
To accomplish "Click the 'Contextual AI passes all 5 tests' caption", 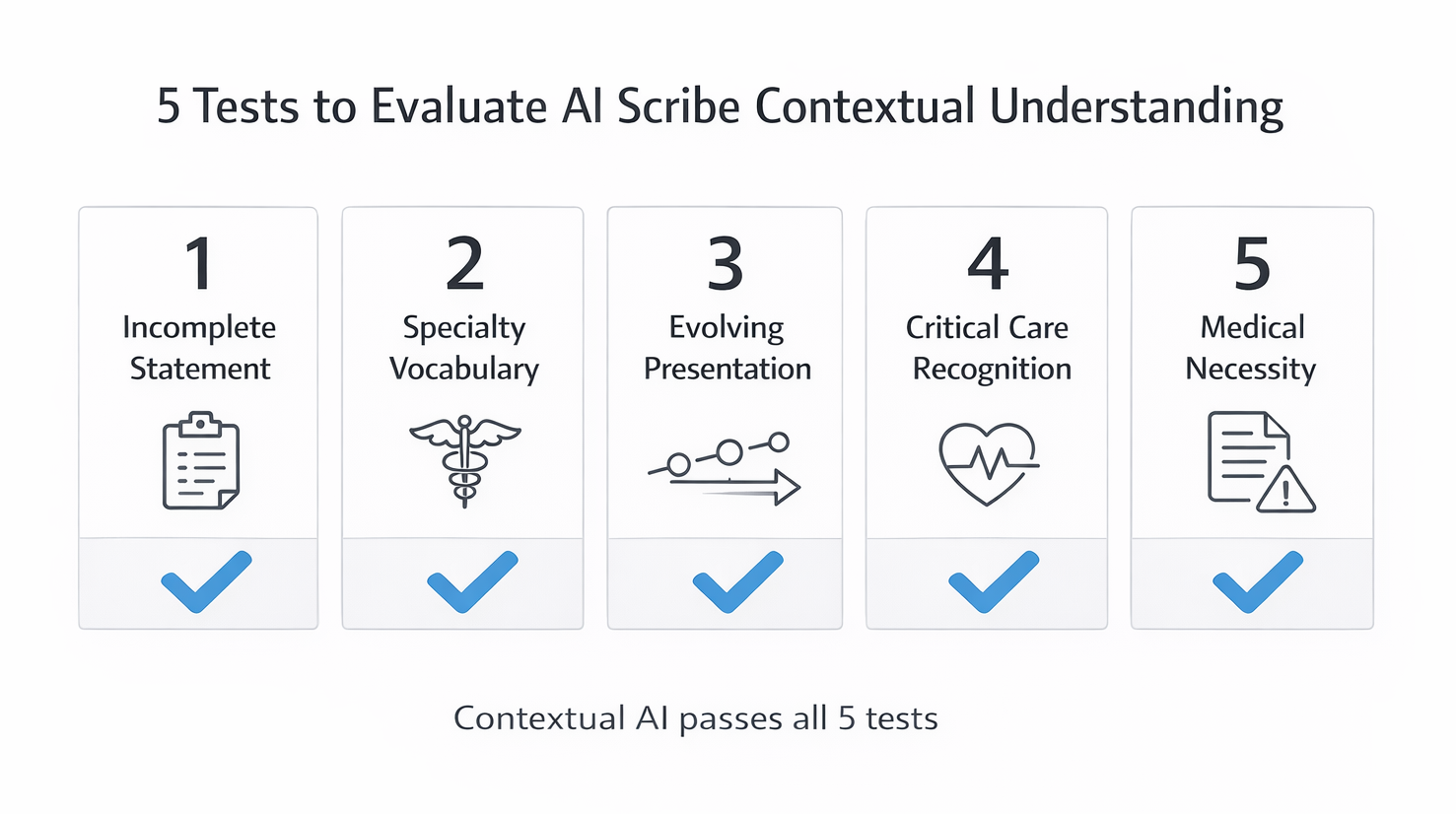I will (x=696, y=717).
